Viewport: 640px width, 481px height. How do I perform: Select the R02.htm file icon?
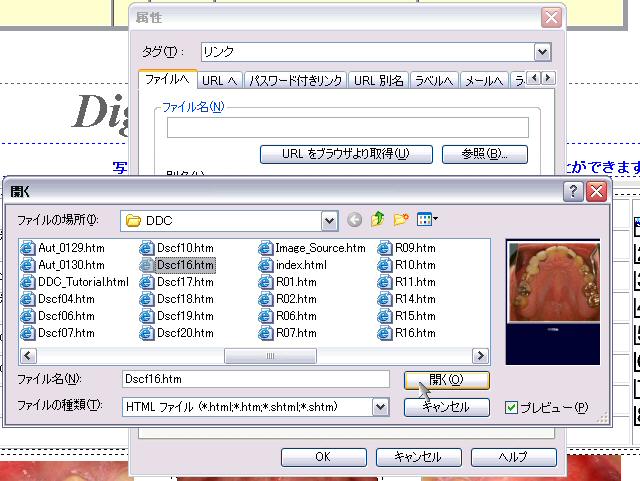[x=265, y=299]
